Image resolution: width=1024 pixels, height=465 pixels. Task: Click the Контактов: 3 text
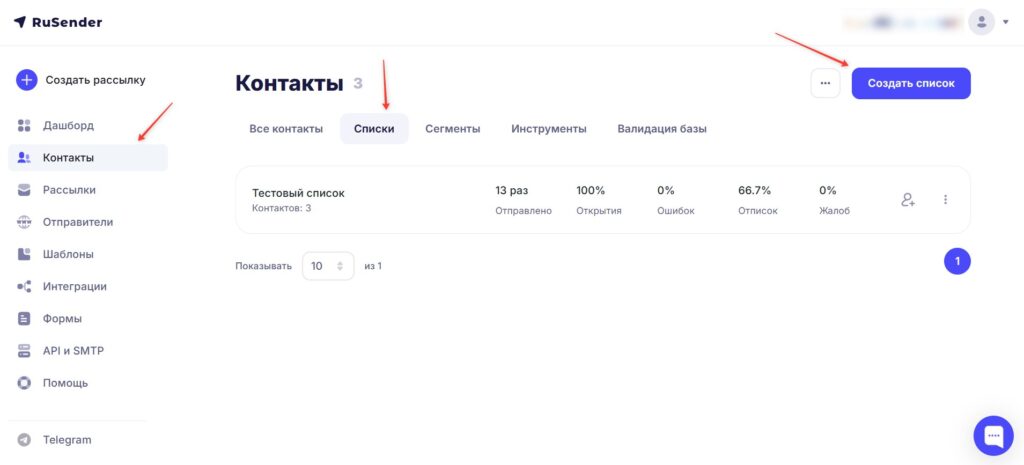(281, 208)
